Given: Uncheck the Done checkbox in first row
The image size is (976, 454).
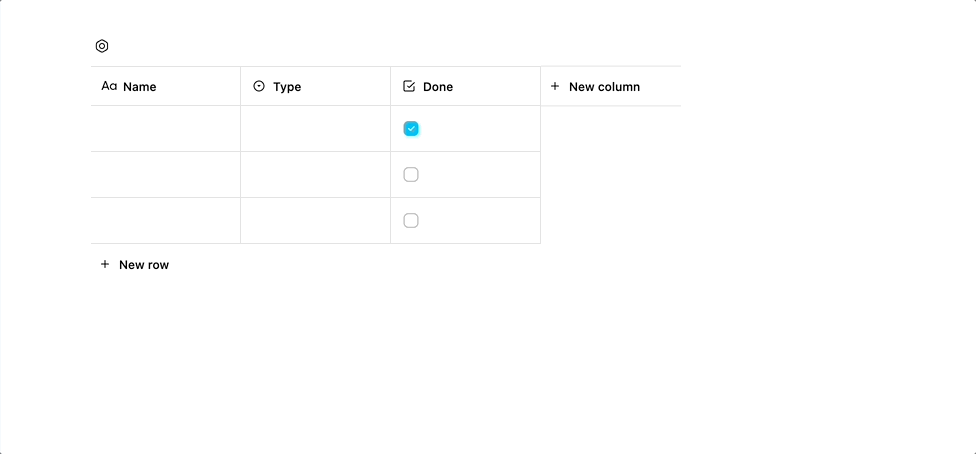Looking at the screenshot, I should coord(411,128).
